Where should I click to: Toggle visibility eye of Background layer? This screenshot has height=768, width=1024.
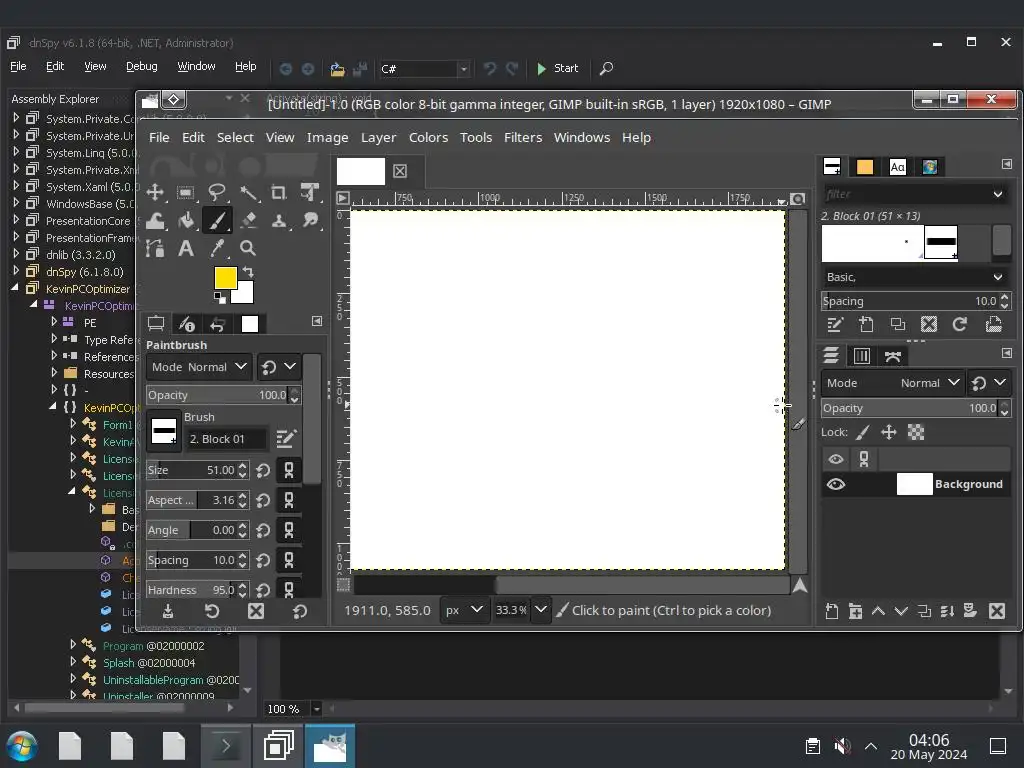coord(836,485)
